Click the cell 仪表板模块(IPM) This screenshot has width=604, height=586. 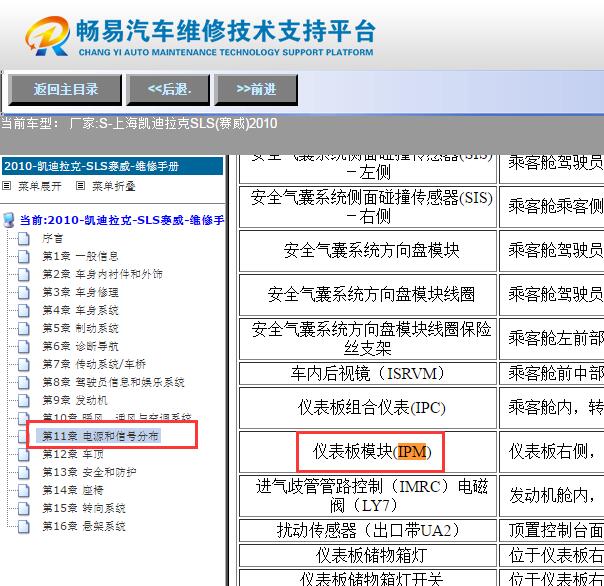368,452
